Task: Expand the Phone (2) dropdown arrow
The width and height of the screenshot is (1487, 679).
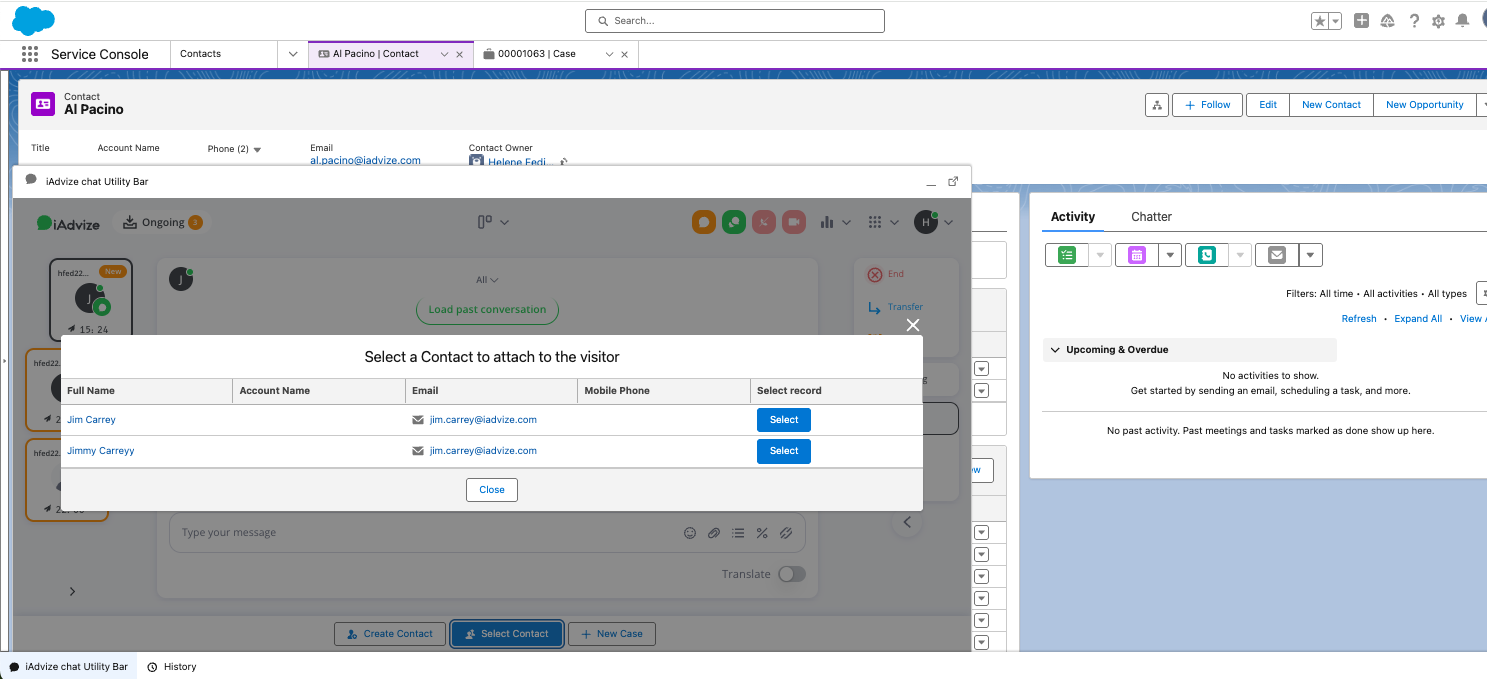Action: click(257, 149)
